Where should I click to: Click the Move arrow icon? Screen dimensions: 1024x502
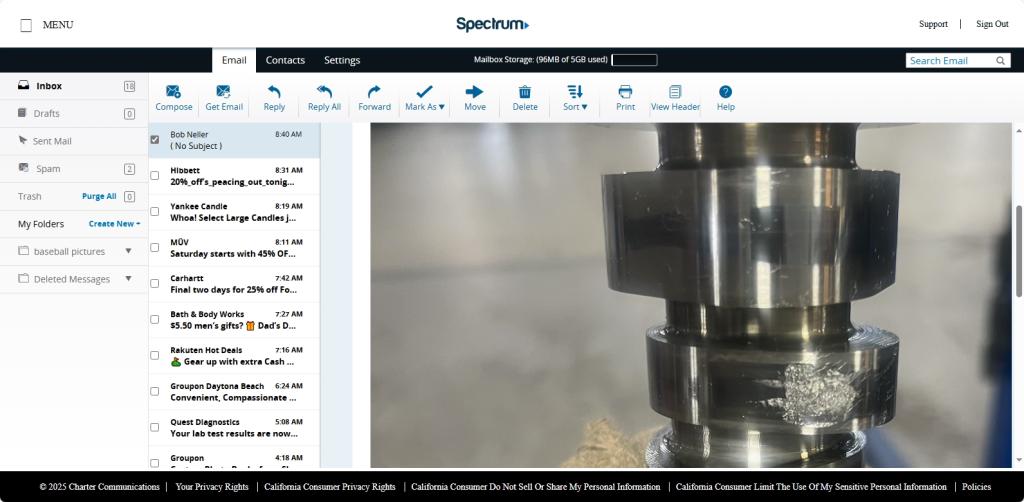[x=475, y=91]
